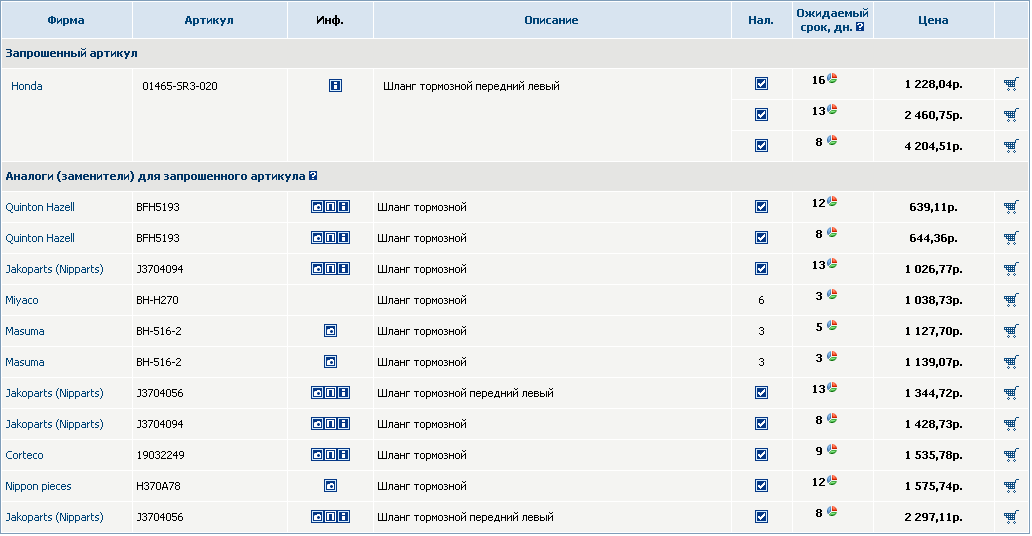Sort by 'Ожидаемый срок, дн.' header
The height and width of the screenshot is (536, 1032).
point(832,20)
